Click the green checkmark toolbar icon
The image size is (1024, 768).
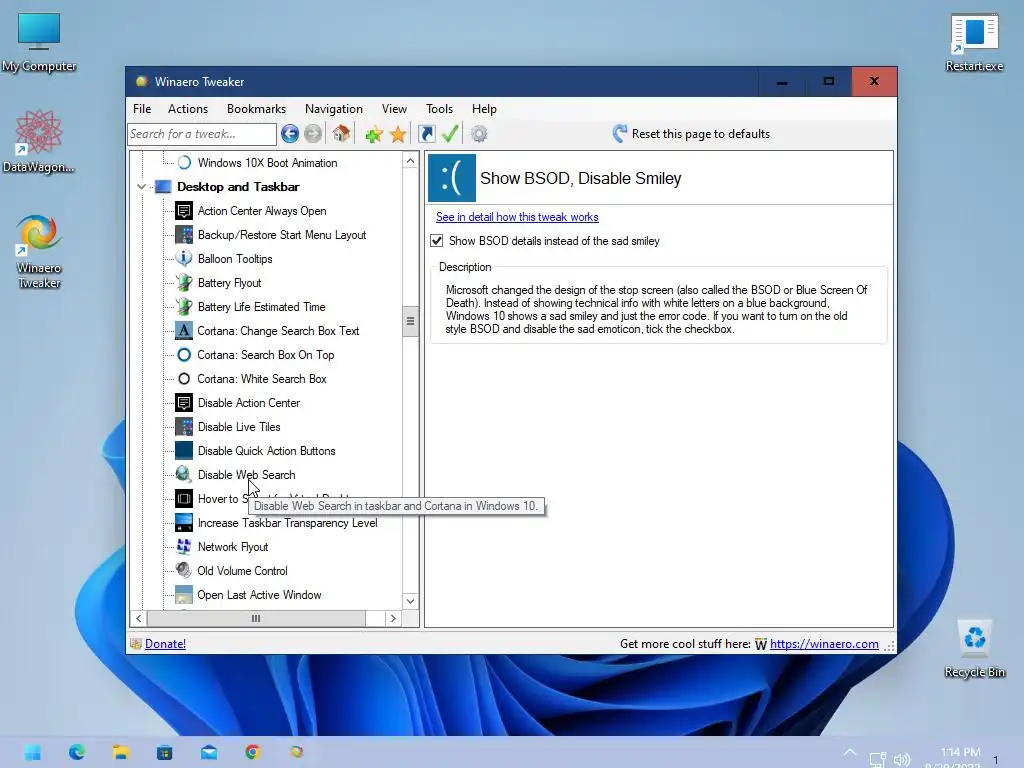[x=450, y=134]
